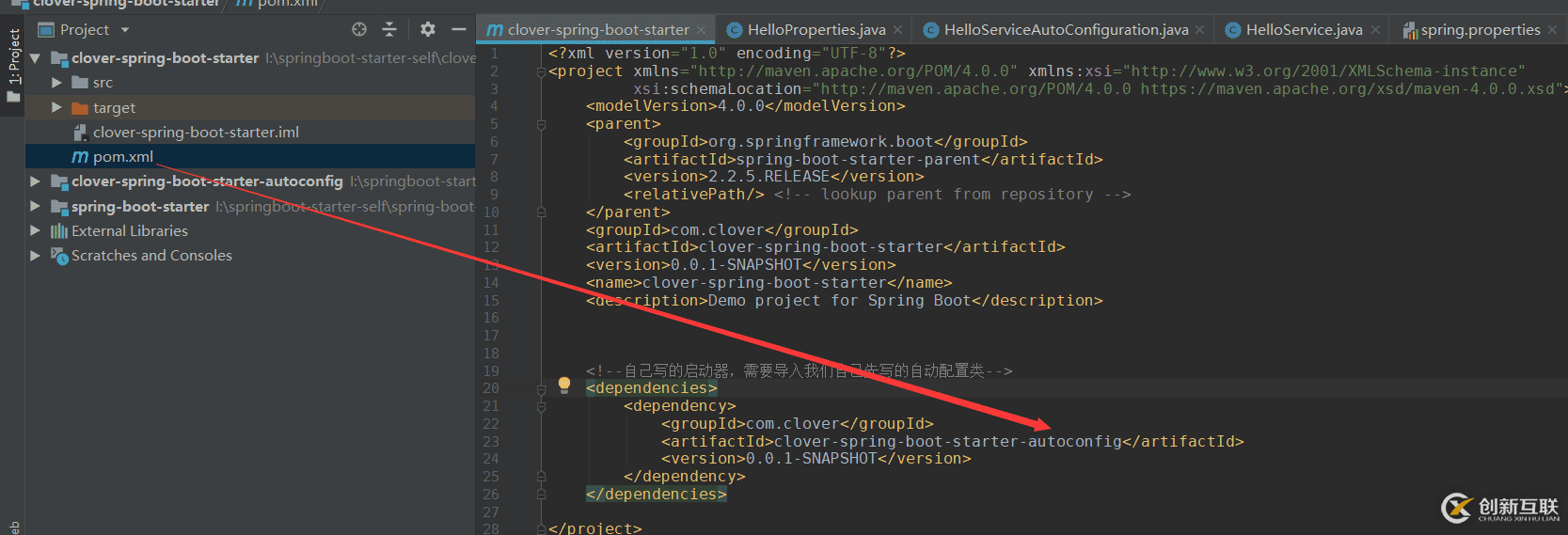The image size is (1568, 535).
Task: Select the root clover-spring-boot-starter module row
Action: [250, 58]
